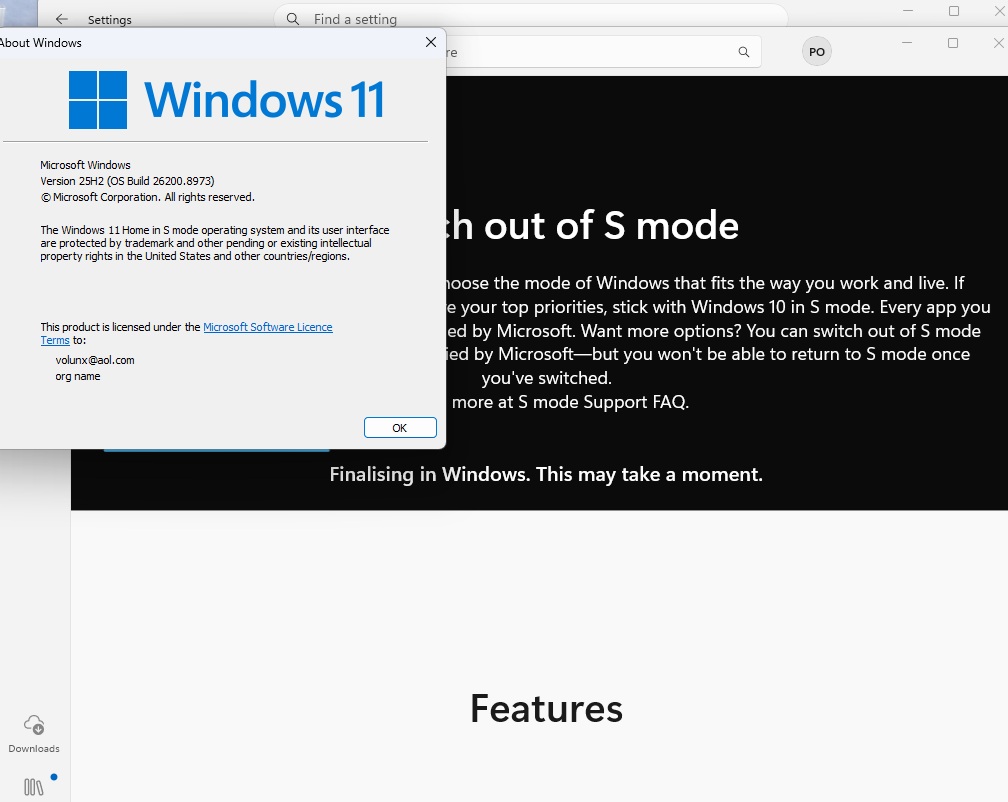Click the Version 25H2 build text
The height and width of the screenshot is (802, 1008).
point(127,181)
